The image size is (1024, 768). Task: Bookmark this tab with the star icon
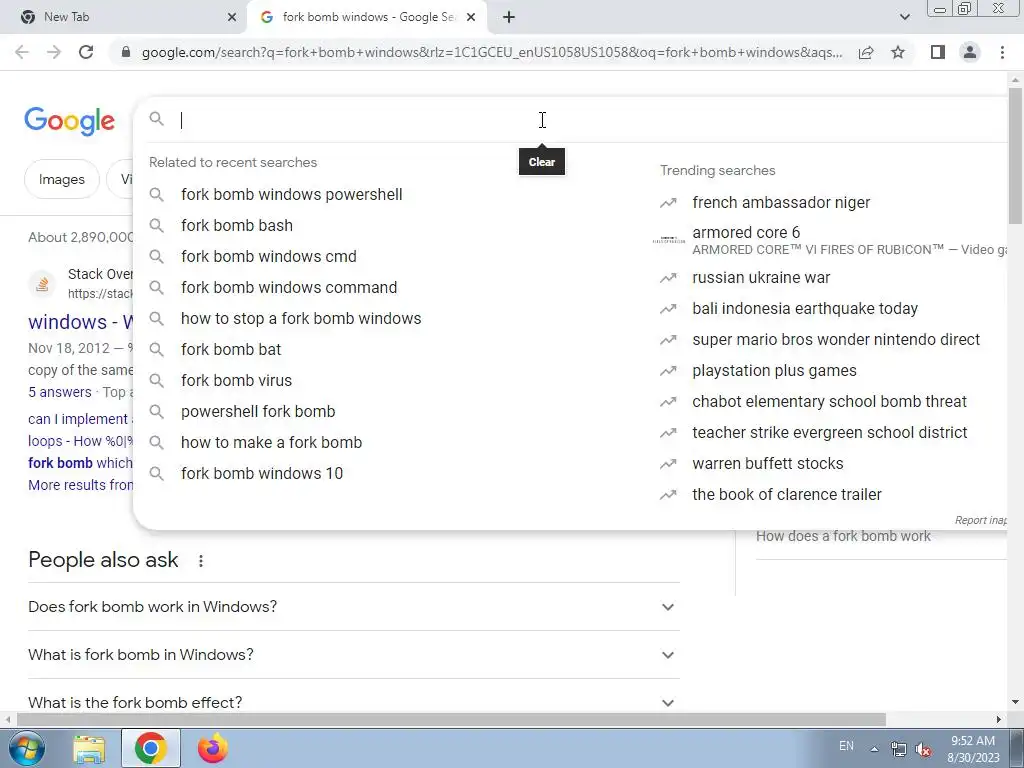898,52
